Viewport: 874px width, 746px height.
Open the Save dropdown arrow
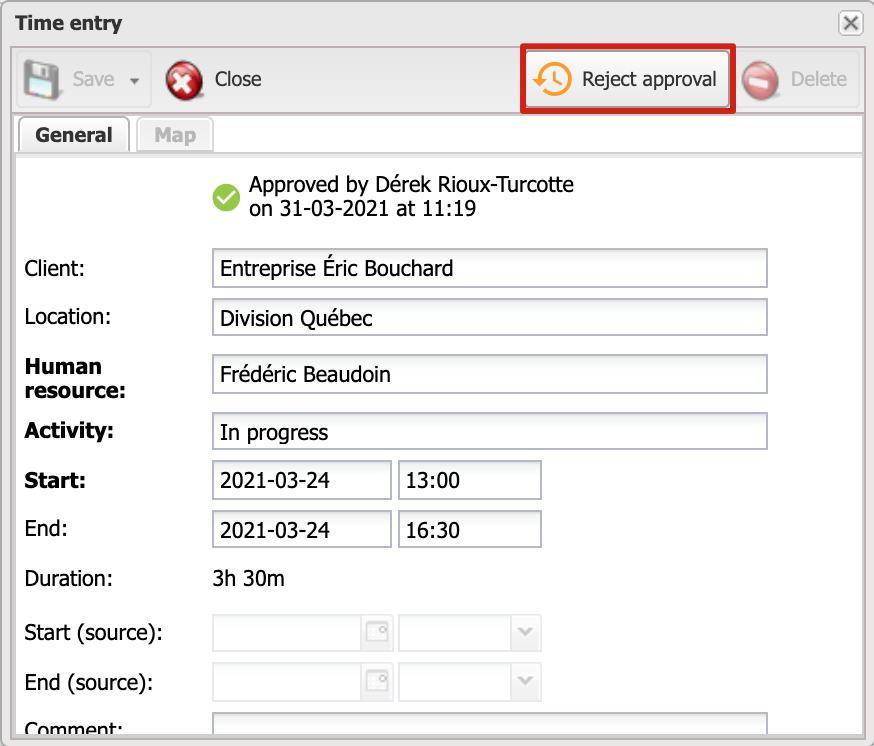coord(134,81)
